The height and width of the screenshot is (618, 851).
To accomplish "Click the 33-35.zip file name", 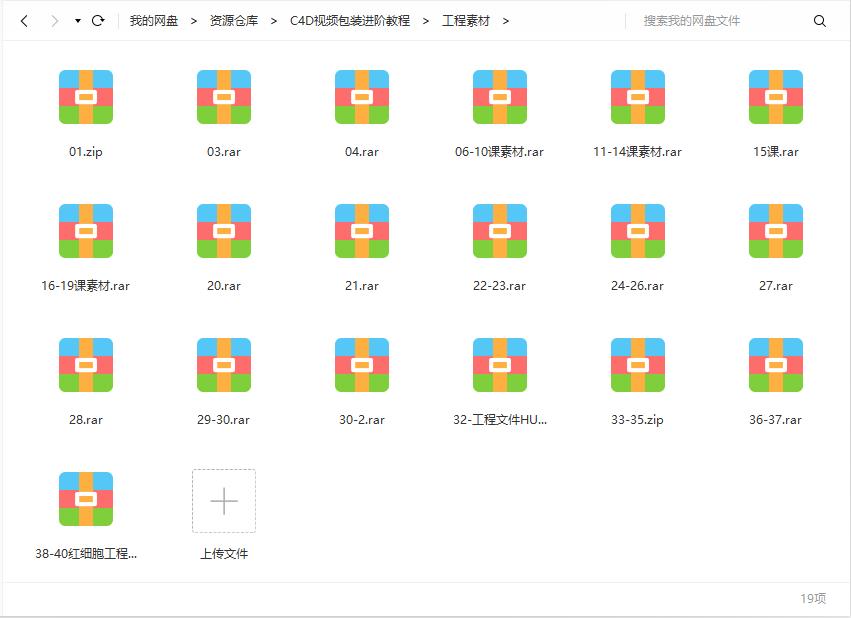I will pos(637,419).
